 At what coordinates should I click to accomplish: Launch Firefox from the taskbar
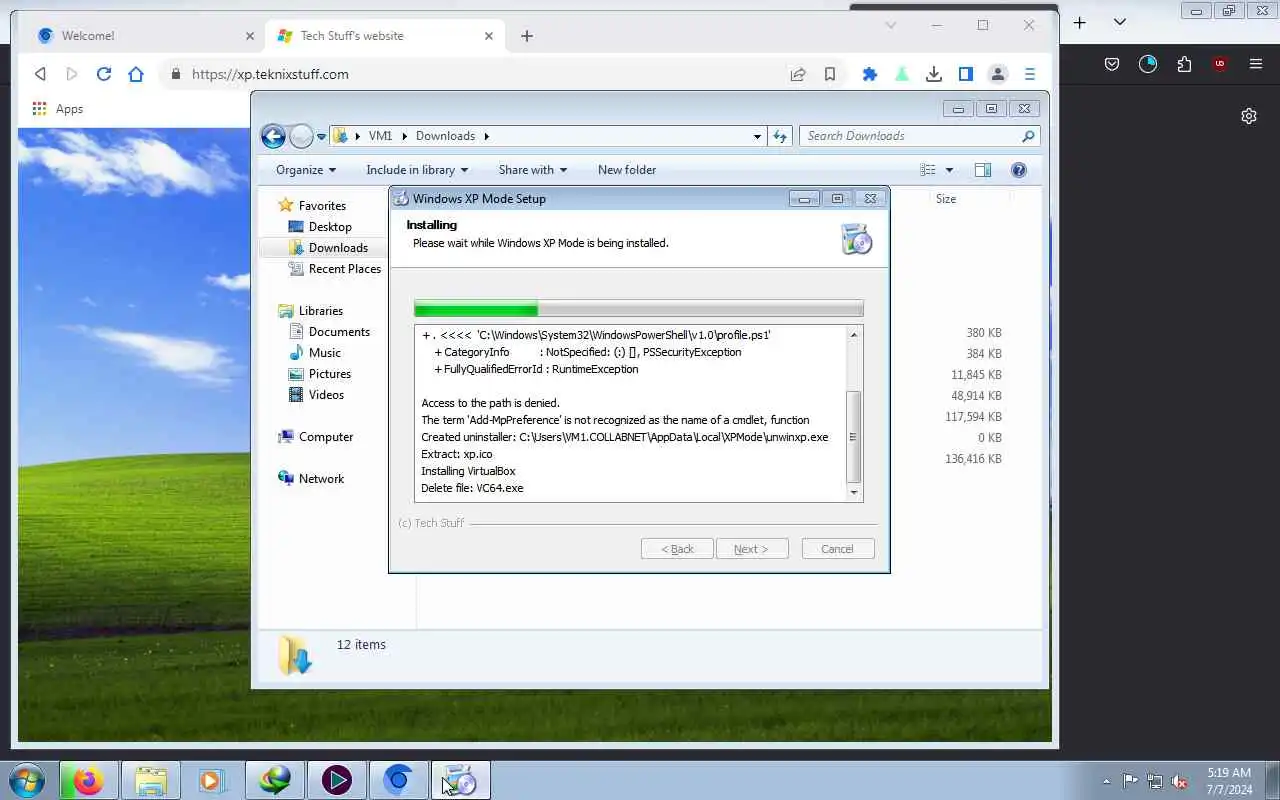pyautogui.click(x=88, y=780)
